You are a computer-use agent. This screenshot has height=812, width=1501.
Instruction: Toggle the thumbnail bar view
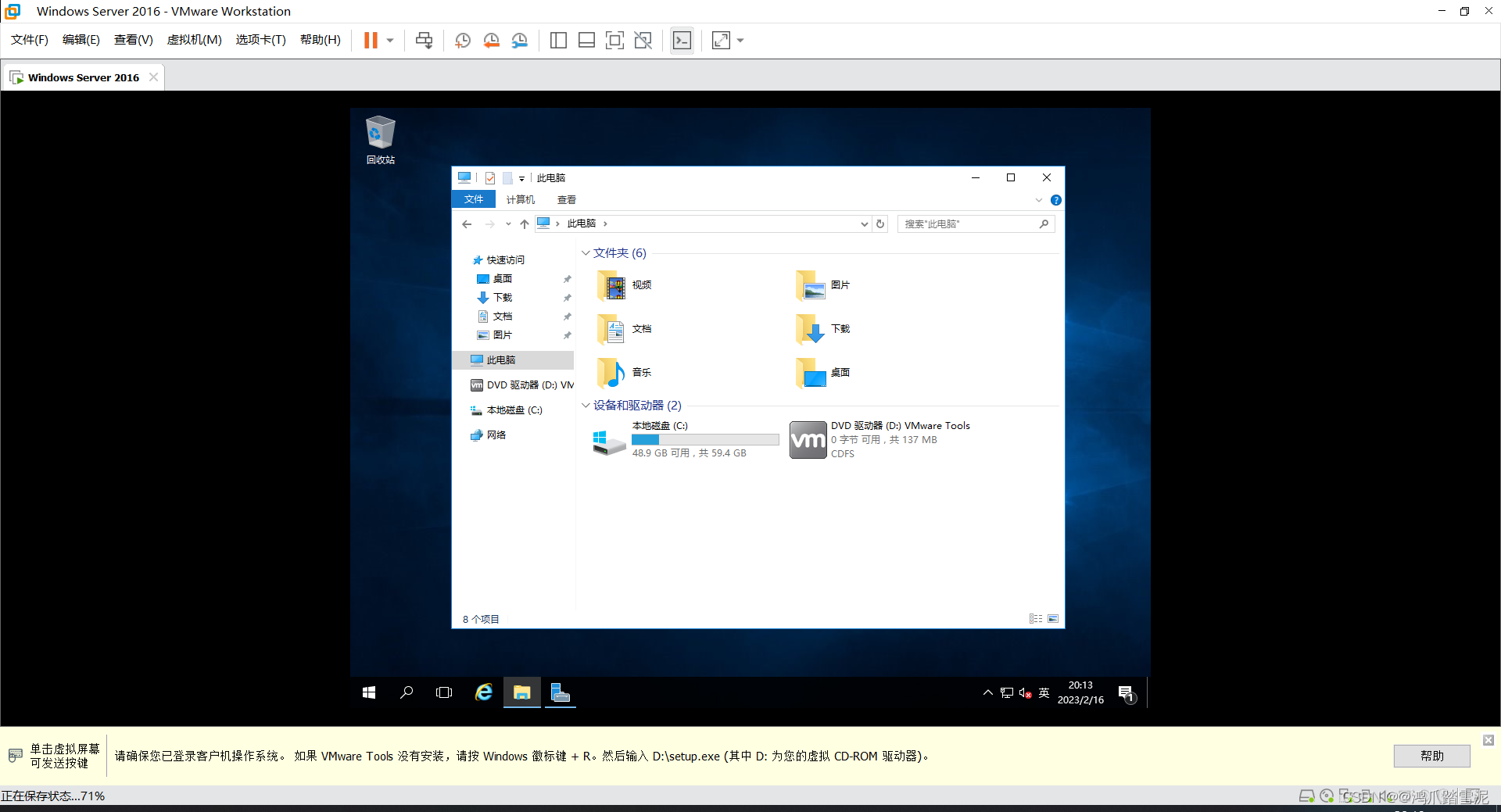click(x=586, y=40)
